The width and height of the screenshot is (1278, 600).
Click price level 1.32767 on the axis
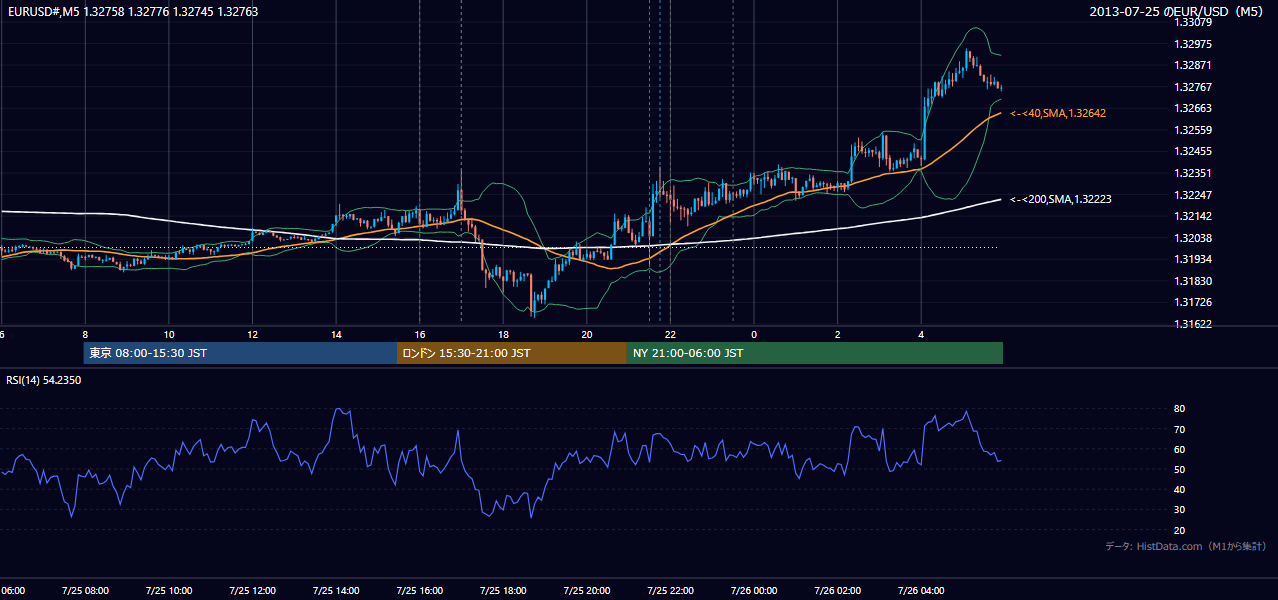[1192, 87]
